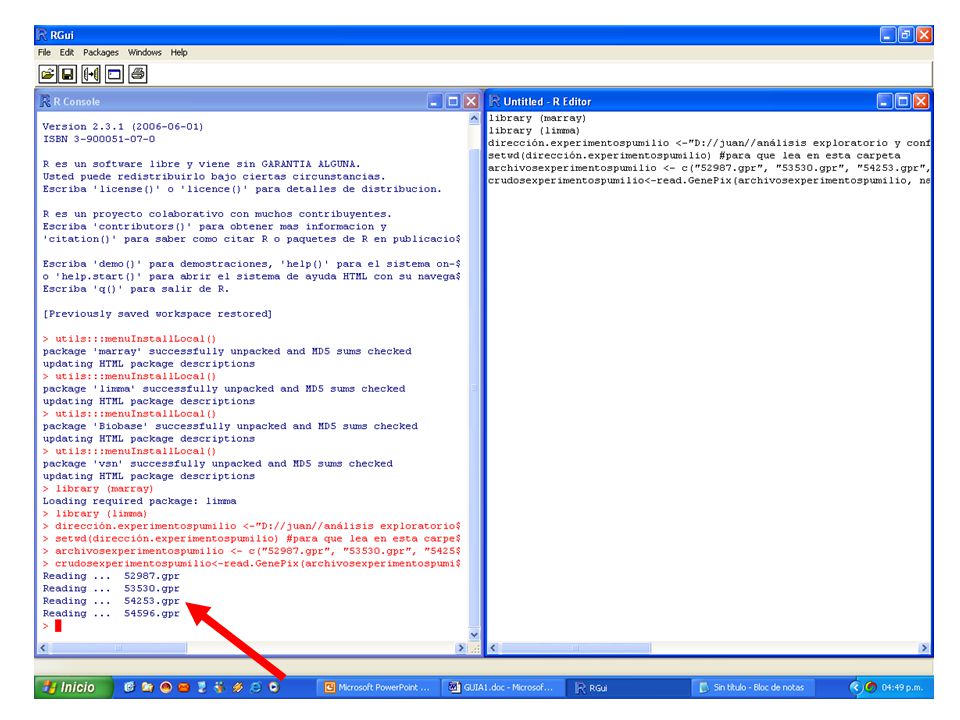Click the Run line or selection icon
Image resolution: width=960 pixels, height=720 pixels.
[x=91, y=74]
